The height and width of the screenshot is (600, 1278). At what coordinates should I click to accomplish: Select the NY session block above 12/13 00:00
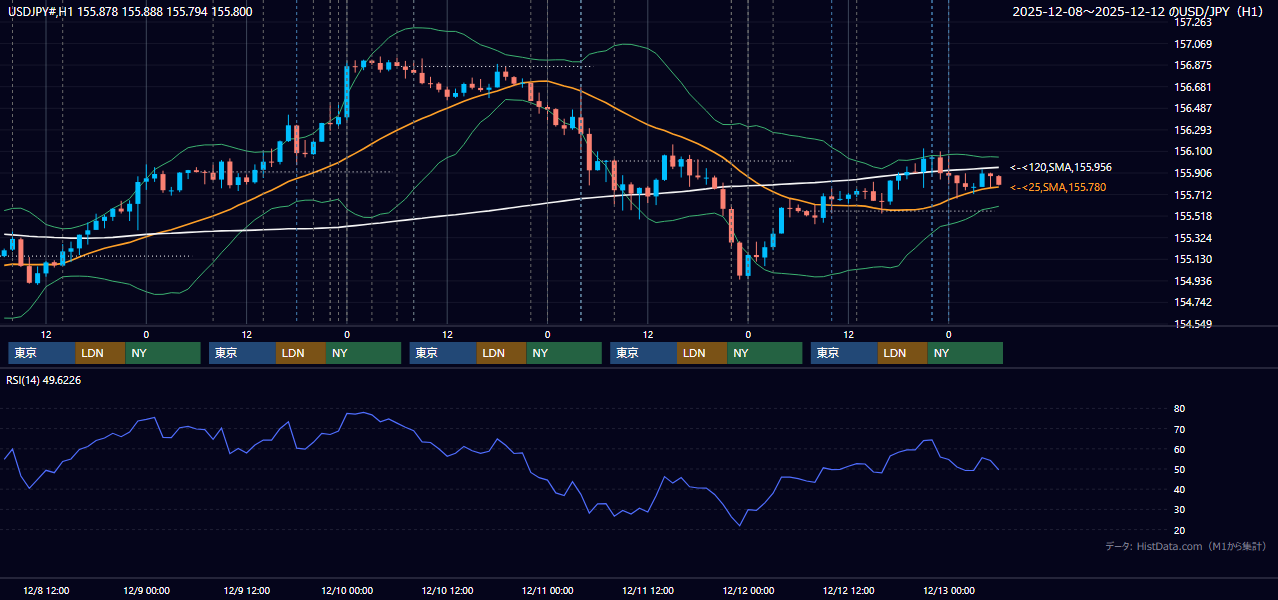(966, 353)
